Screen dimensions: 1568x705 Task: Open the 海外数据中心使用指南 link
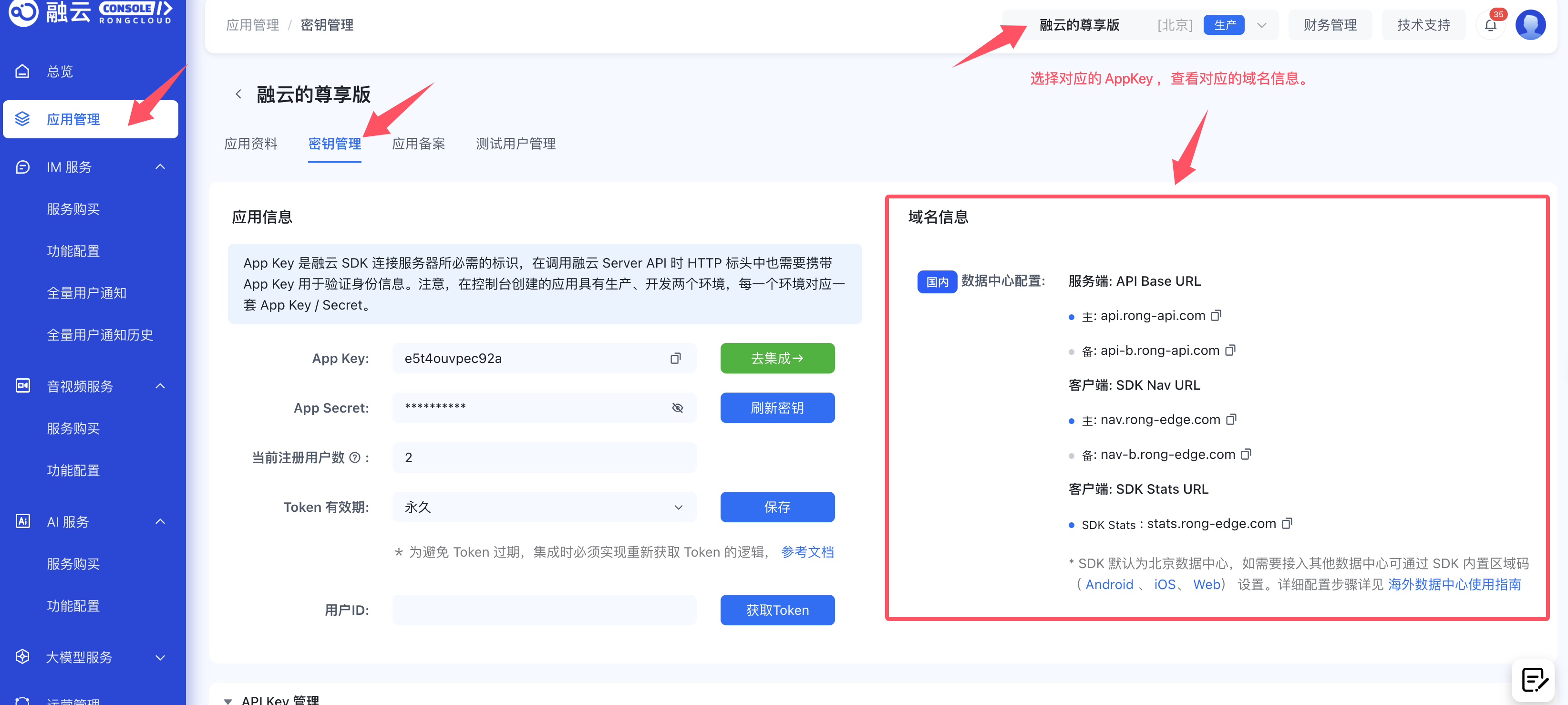point(1454,584)
